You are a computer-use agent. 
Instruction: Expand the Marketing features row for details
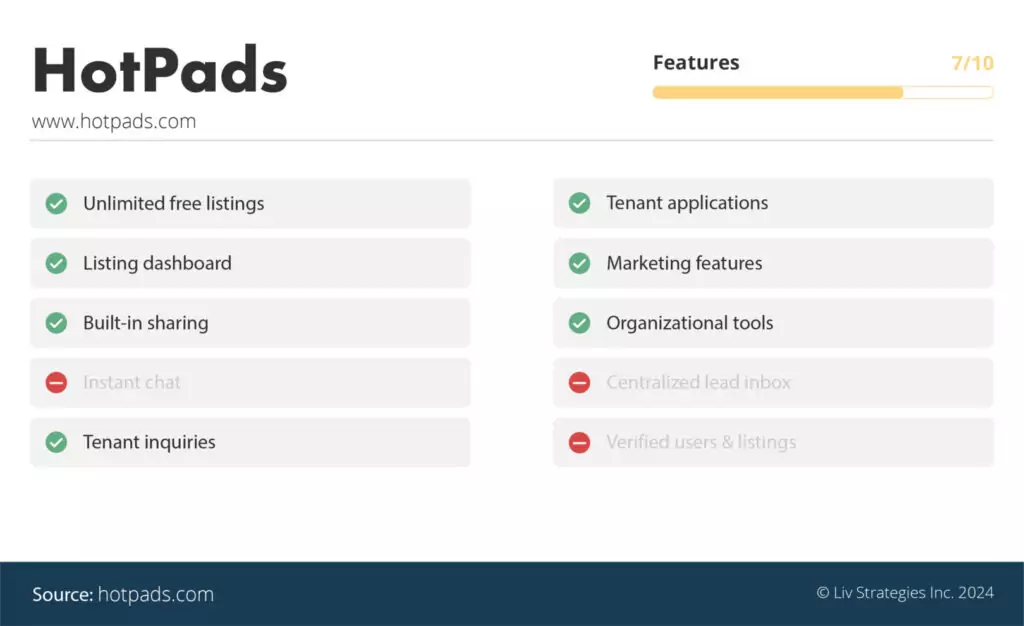tap(773, 263)
